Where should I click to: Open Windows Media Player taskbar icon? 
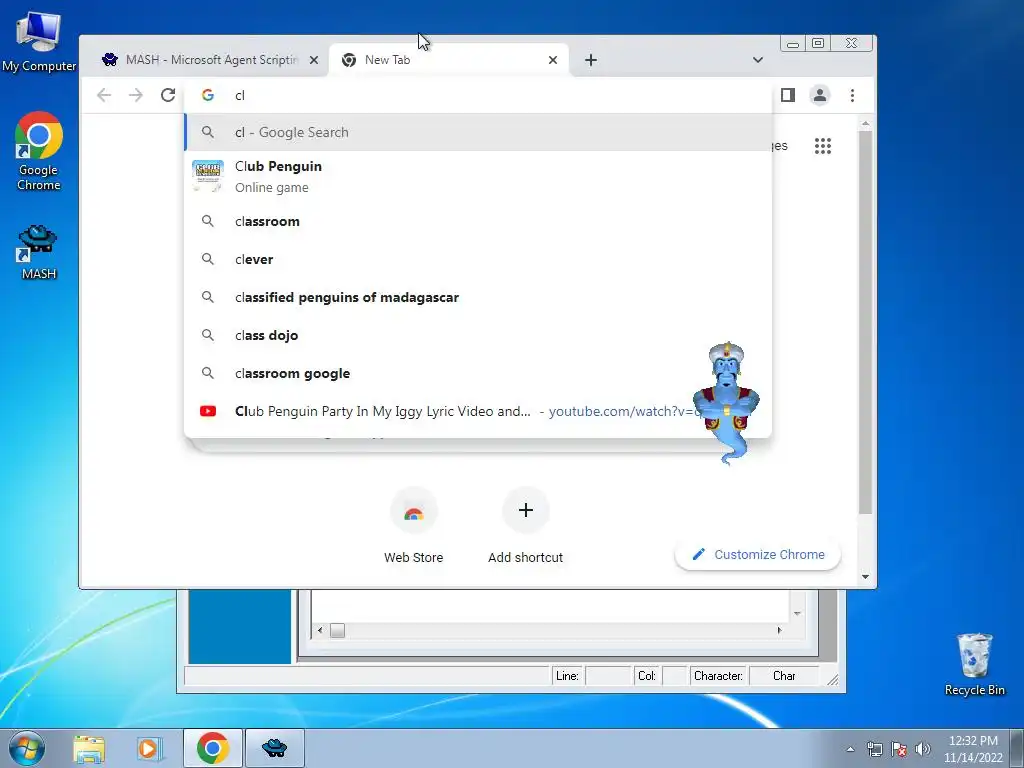[148, 748]
